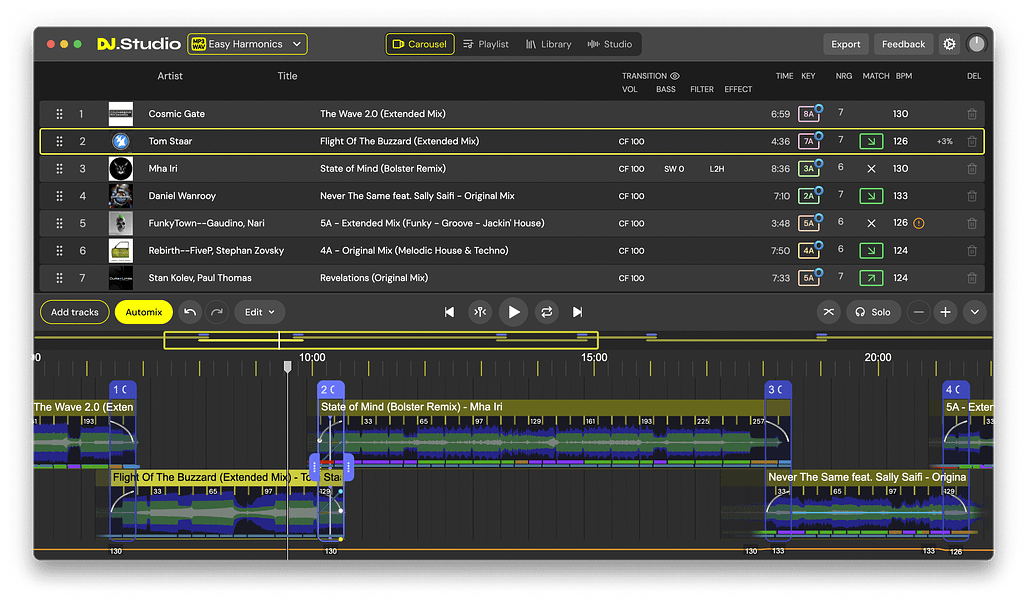1027x600 pixels.
Task: Click the Automix button
Action: (x=143, y=312)
